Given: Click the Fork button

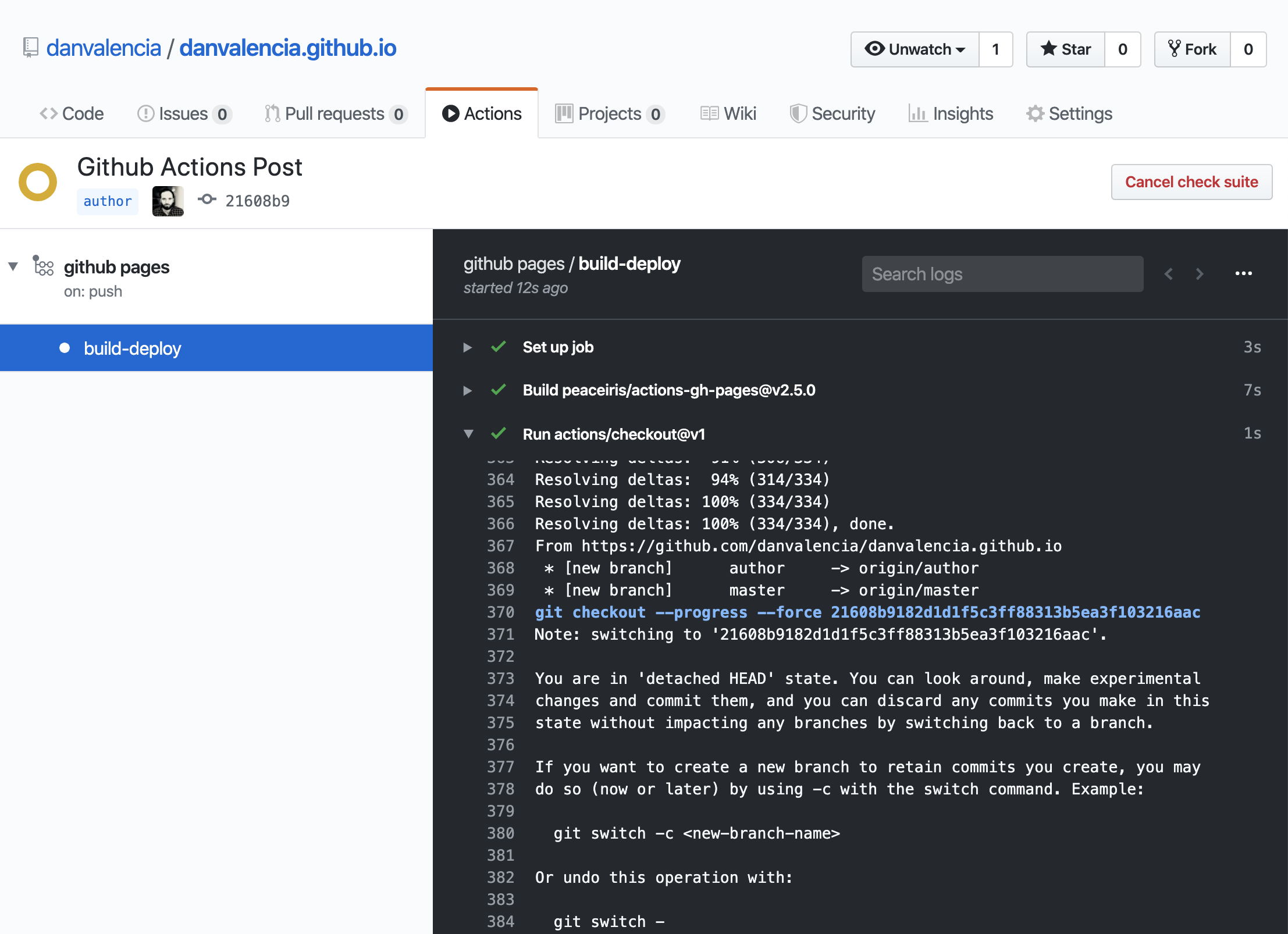Looking at the screenshot, I should click(1192, 49).
